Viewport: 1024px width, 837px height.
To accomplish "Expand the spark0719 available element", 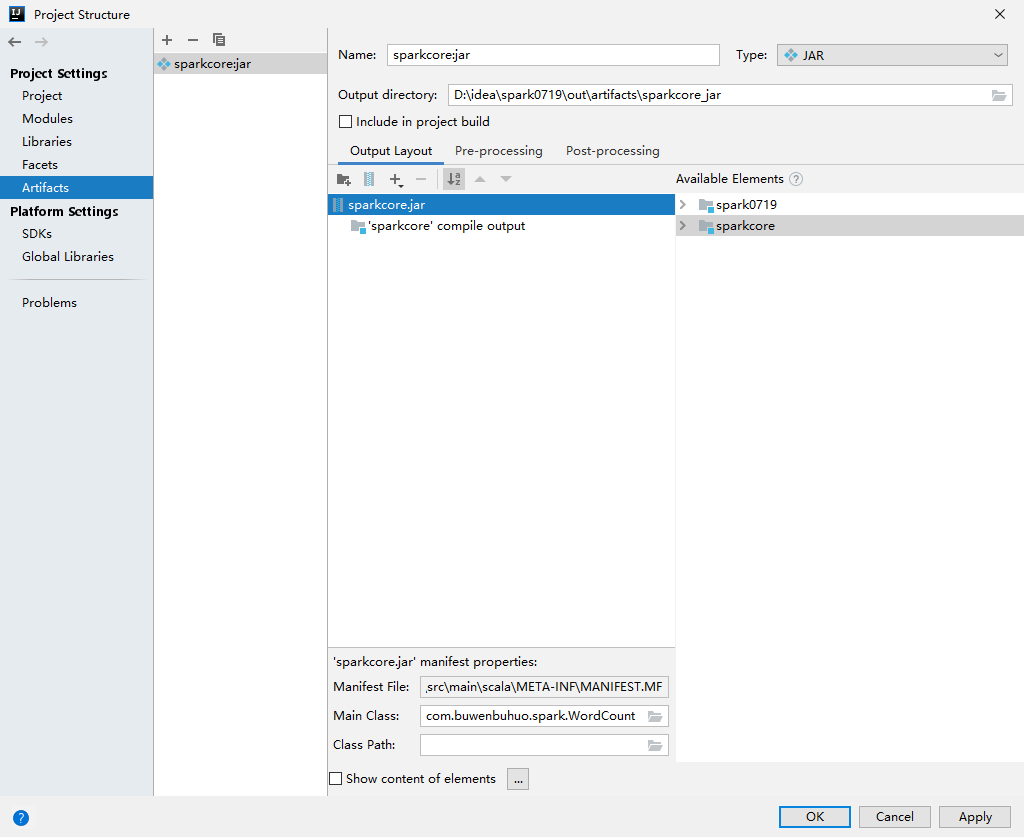I will [683, 204].
